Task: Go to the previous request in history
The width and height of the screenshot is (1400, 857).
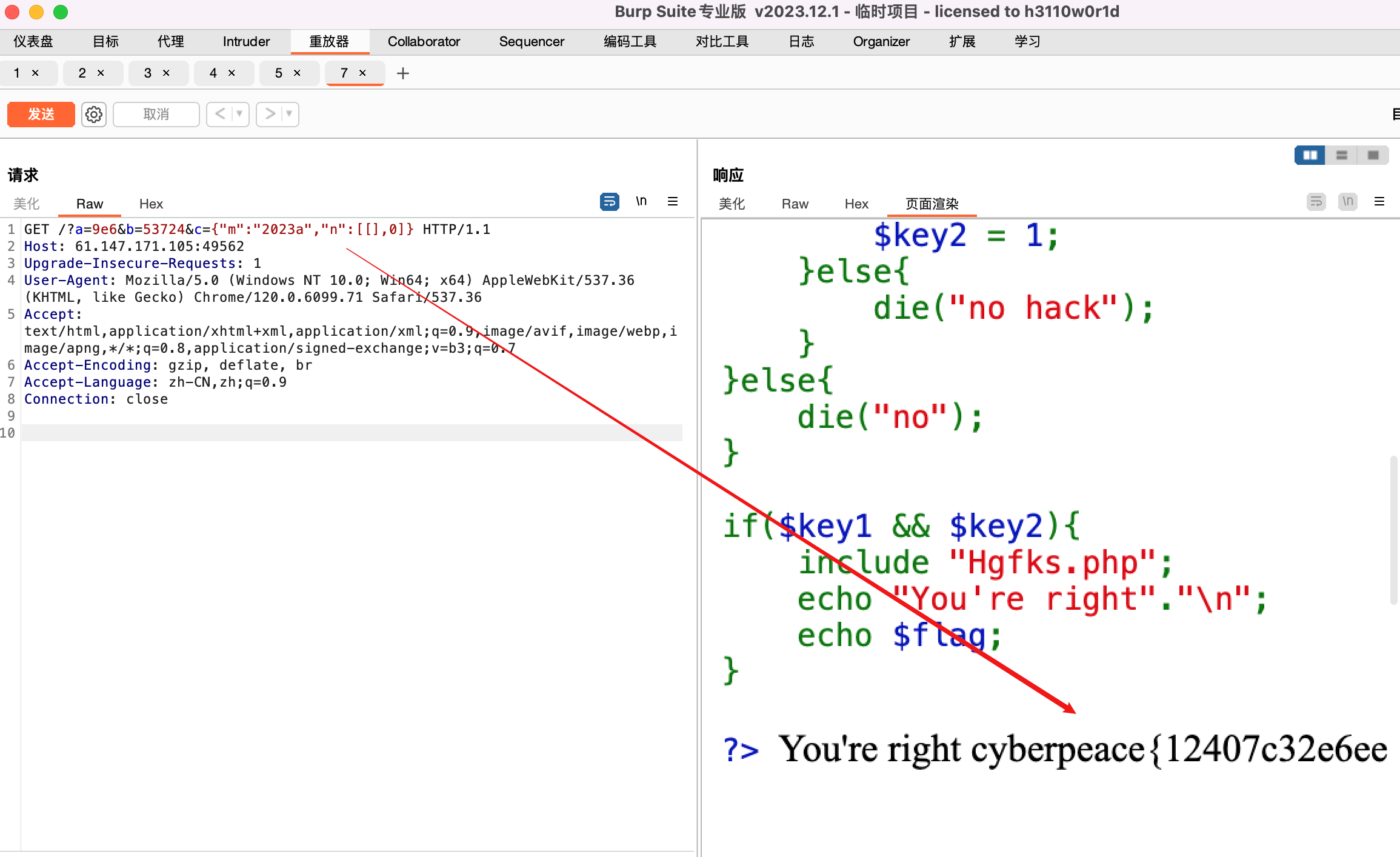Action: coord(220,114)
